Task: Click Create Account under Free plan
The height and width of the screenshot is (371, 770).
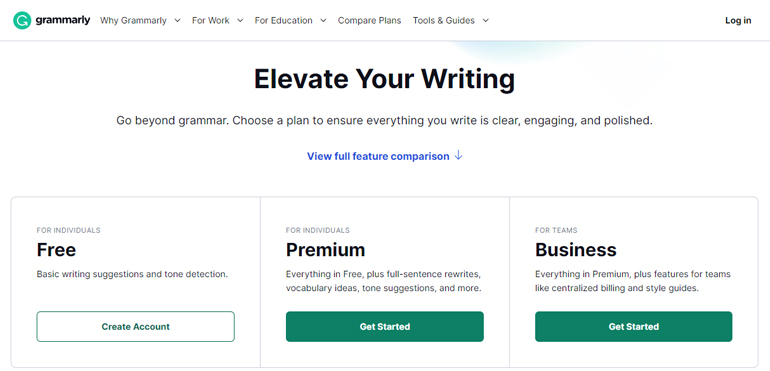Action: coord(136,326)
